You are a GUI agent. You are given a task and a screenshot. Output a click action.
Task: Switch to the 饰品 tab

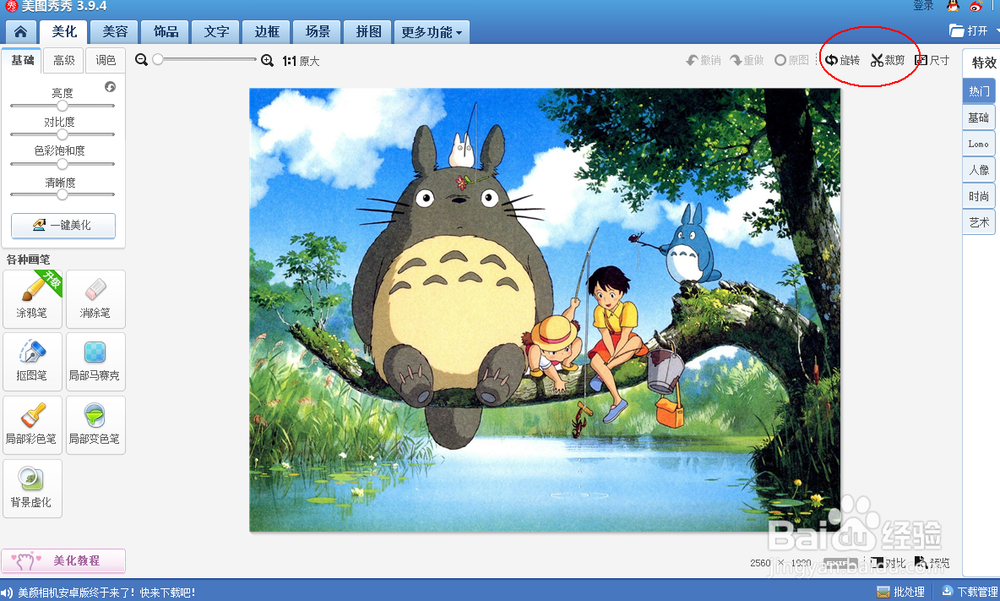pyautogui.click(x=166, y=32)
